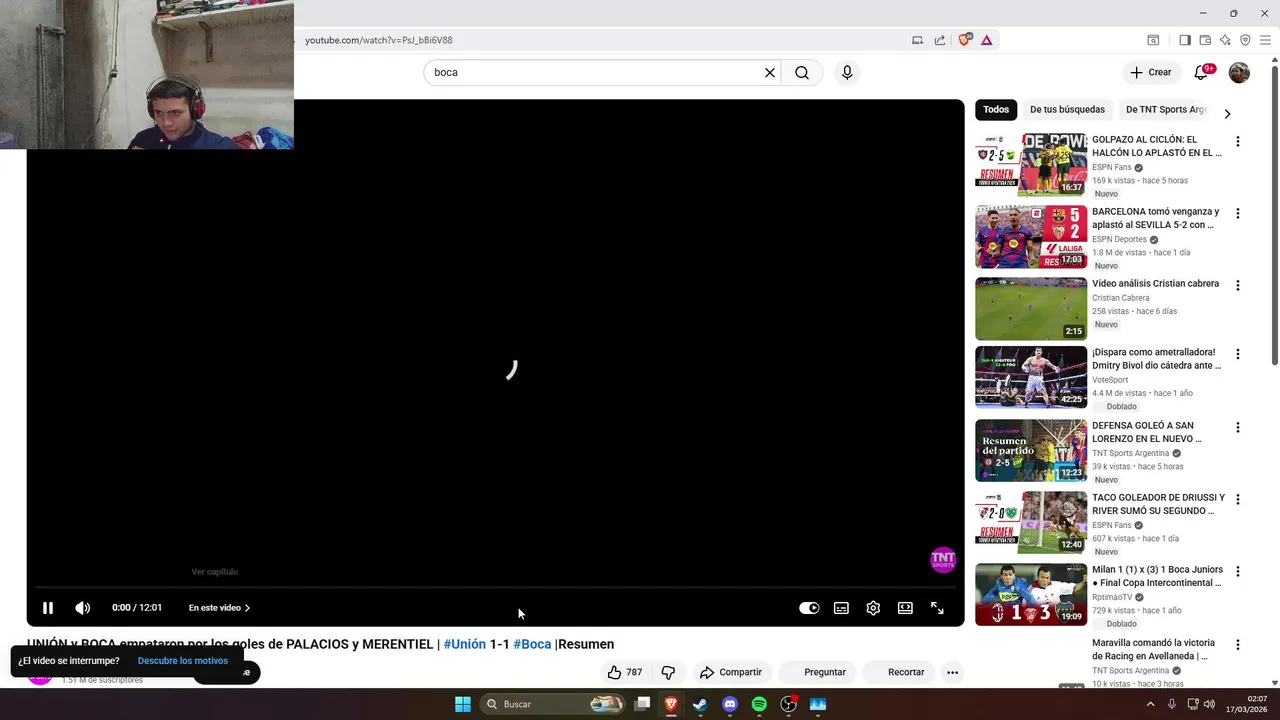Open options for 'BARCELONA tomó venganza' video
1280x720 pixels.
[1237, 214]
